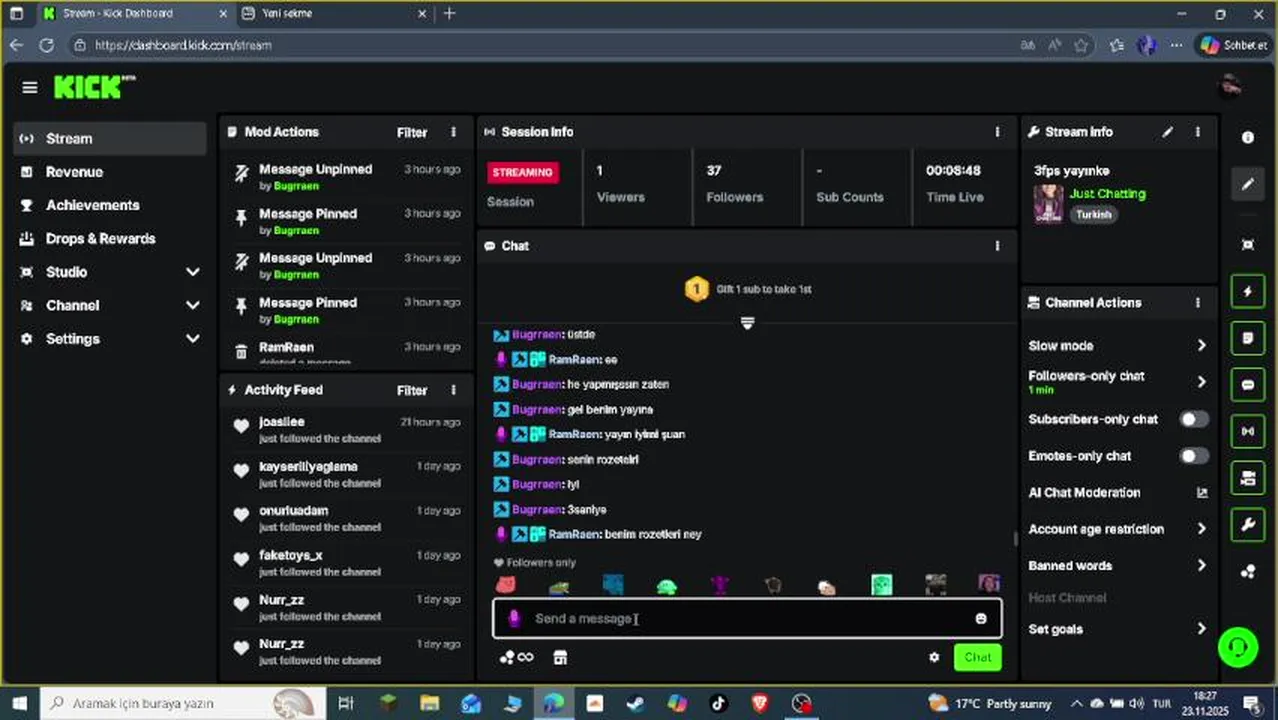Open Channel Actions three-dot options
1278x720 pixels.
[1197, 303]
